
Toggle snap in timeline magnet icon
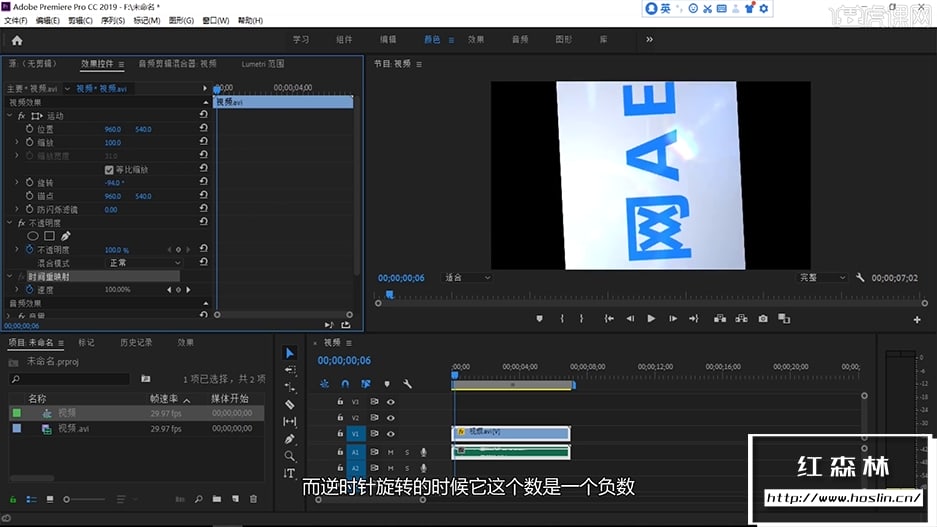[x=345, y=384]
